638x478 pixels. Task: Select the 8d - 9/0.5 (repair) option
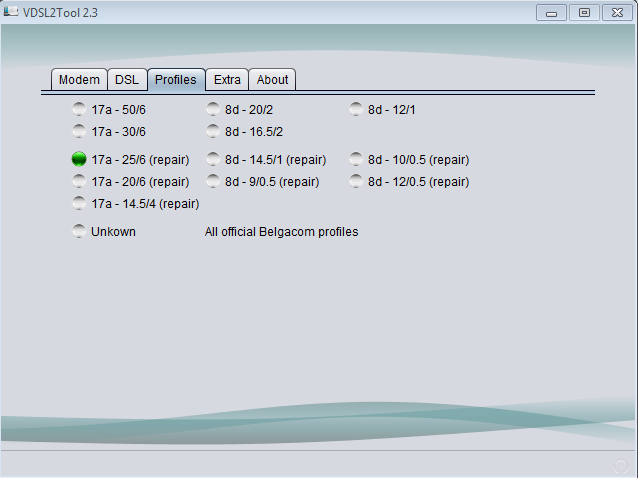pyautogui.click(x=213, y=181)
